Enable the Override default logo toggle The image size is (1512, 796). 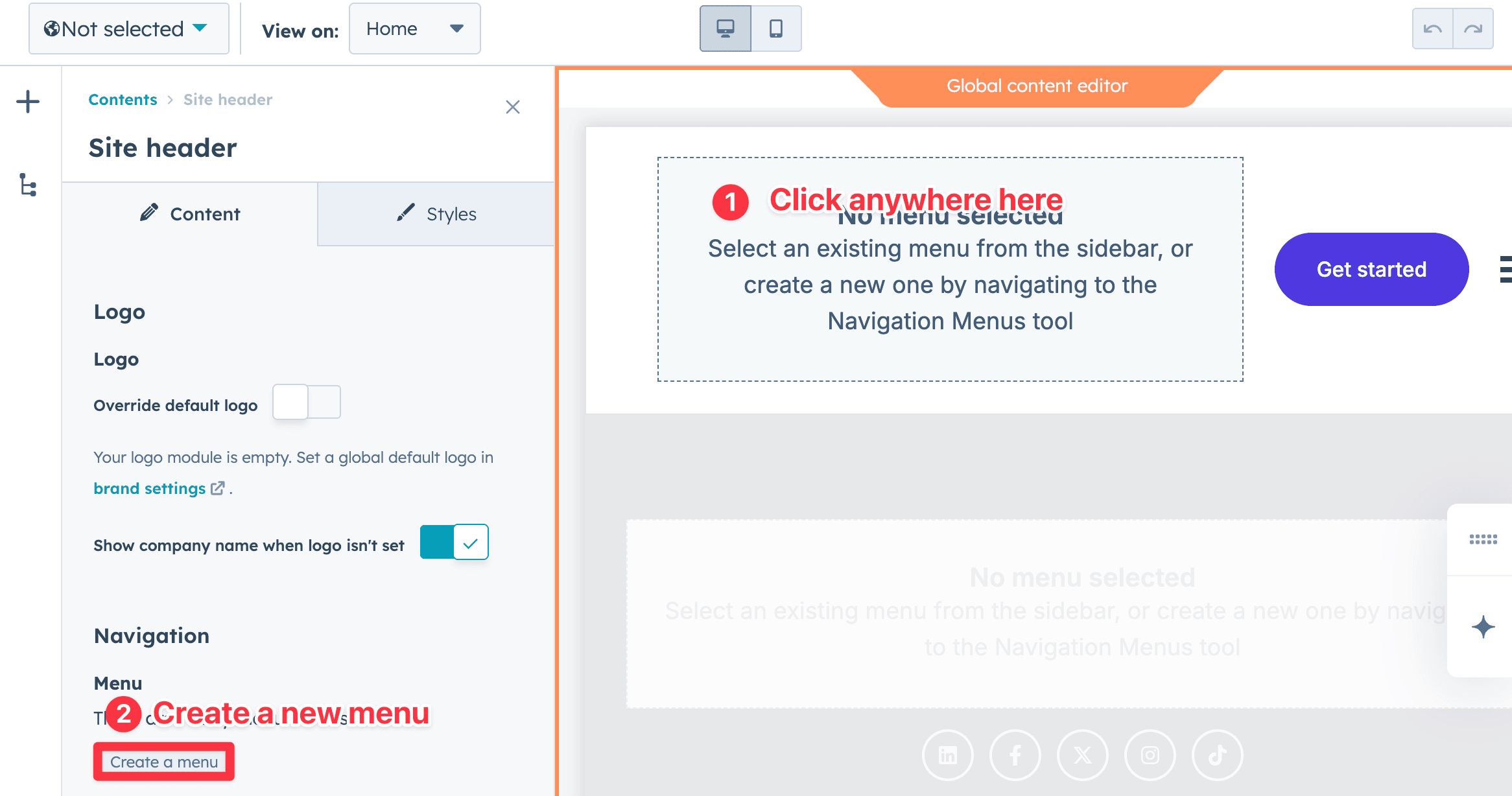pos(306,402)
